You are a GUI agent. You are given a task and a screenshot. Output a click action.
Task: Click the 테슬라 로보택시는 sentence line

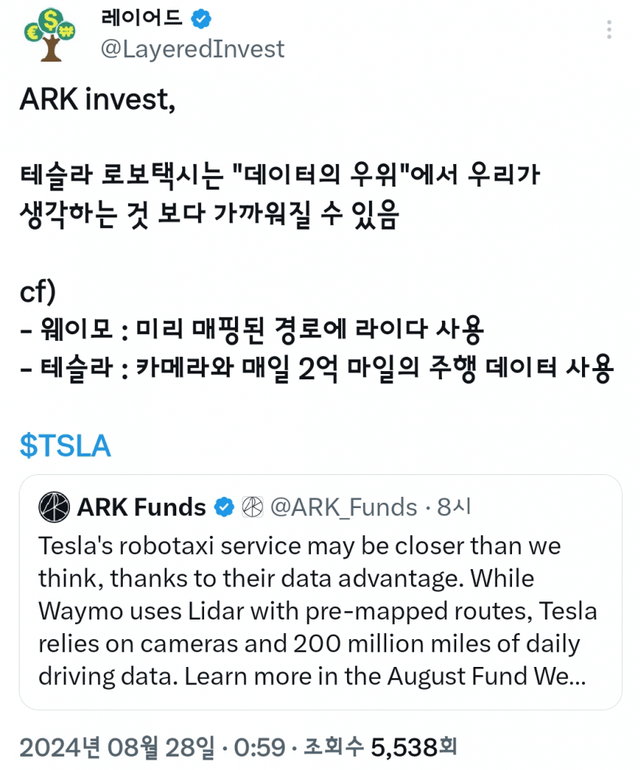(280, 177)
